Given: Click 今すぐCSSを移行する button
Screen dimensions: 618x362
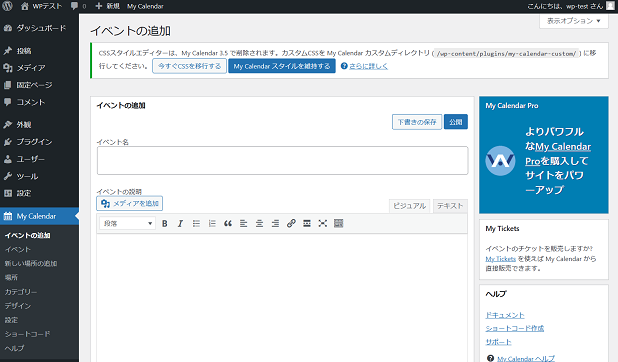Looking at the screenshot, I should click(189, 66).
